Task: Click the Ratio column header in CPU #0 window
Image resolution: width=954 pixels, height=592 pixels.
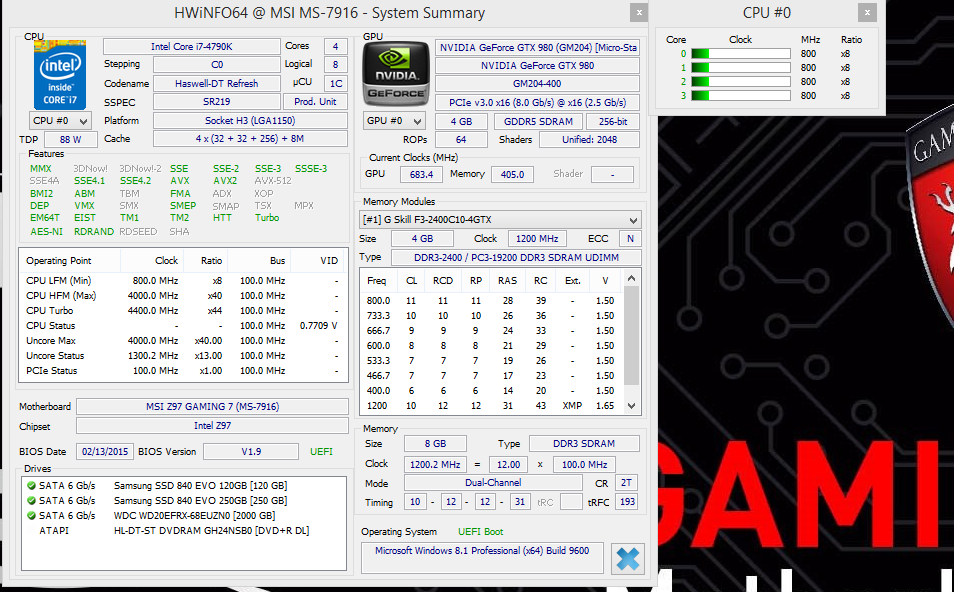Action: (851, 40)
